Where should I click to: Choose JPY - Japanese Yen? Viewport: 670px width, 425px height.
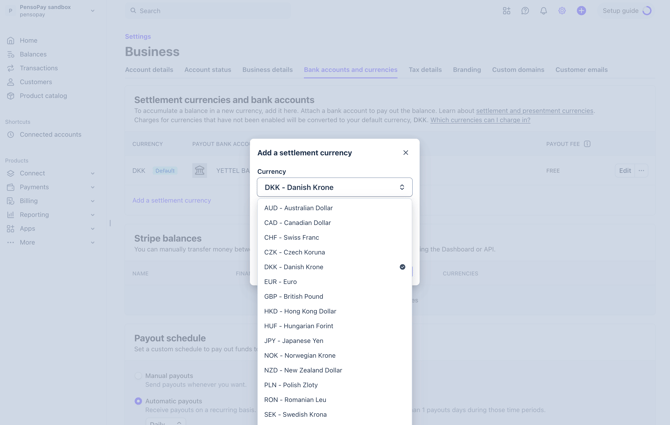[x=335, y=340]
